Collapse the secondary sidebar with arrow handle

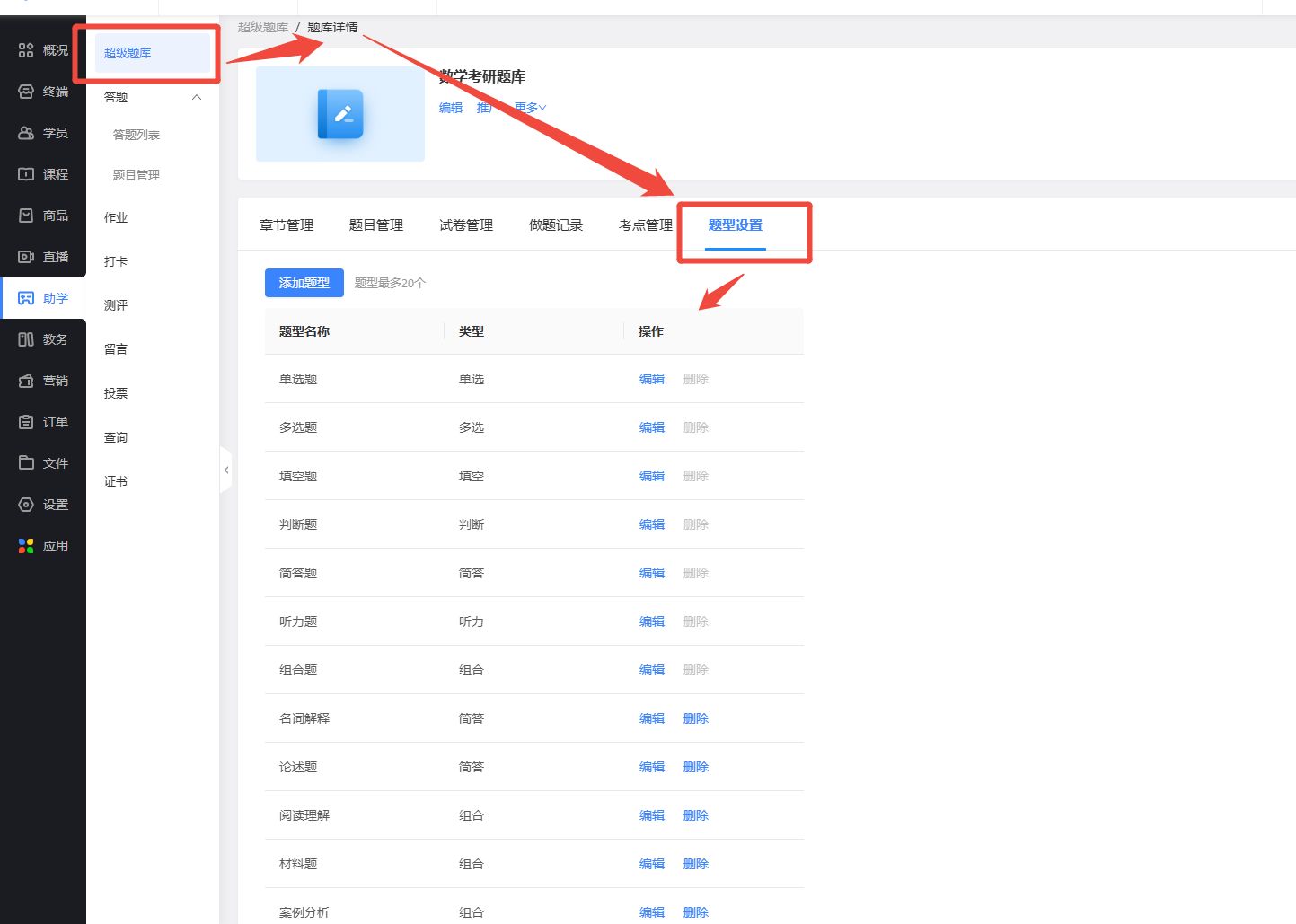(x=226, y=470)
